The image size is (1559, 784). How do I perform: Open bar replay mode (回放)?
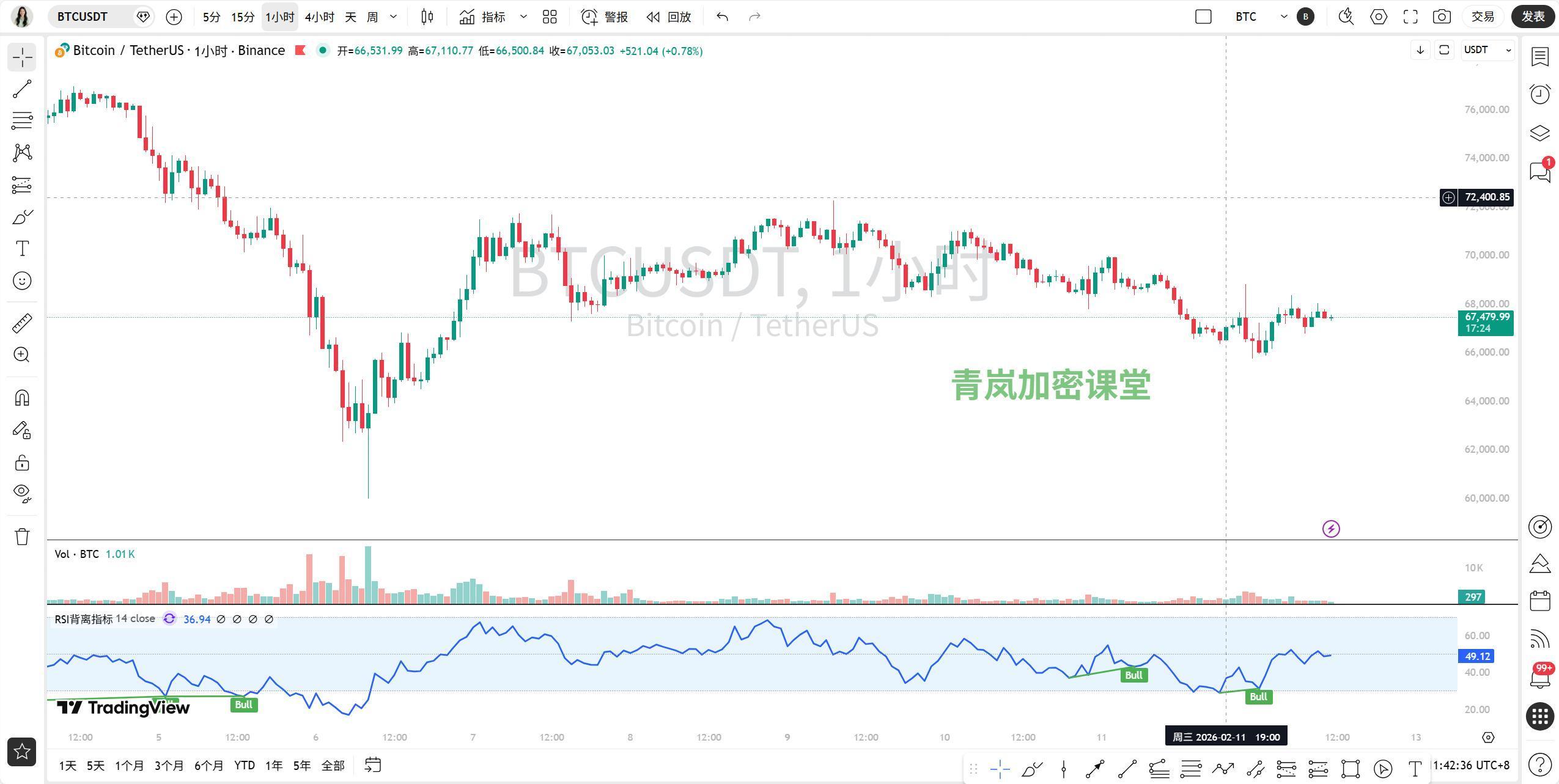pos(669,16)
